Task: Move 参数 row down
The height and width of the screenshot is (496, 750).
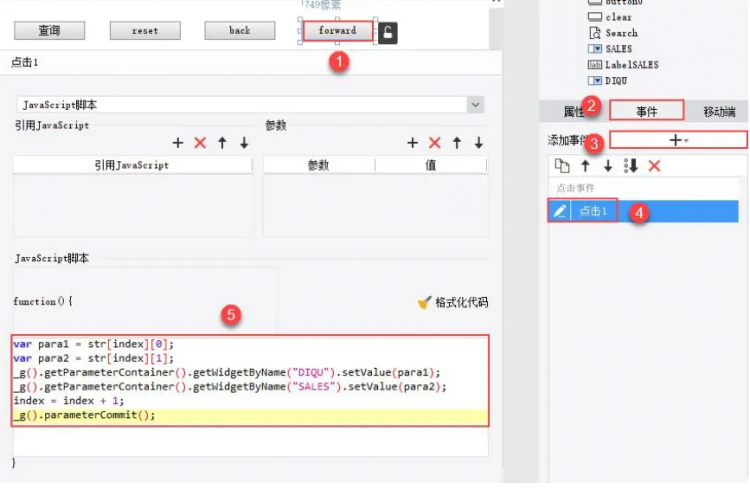Action: 479,143
